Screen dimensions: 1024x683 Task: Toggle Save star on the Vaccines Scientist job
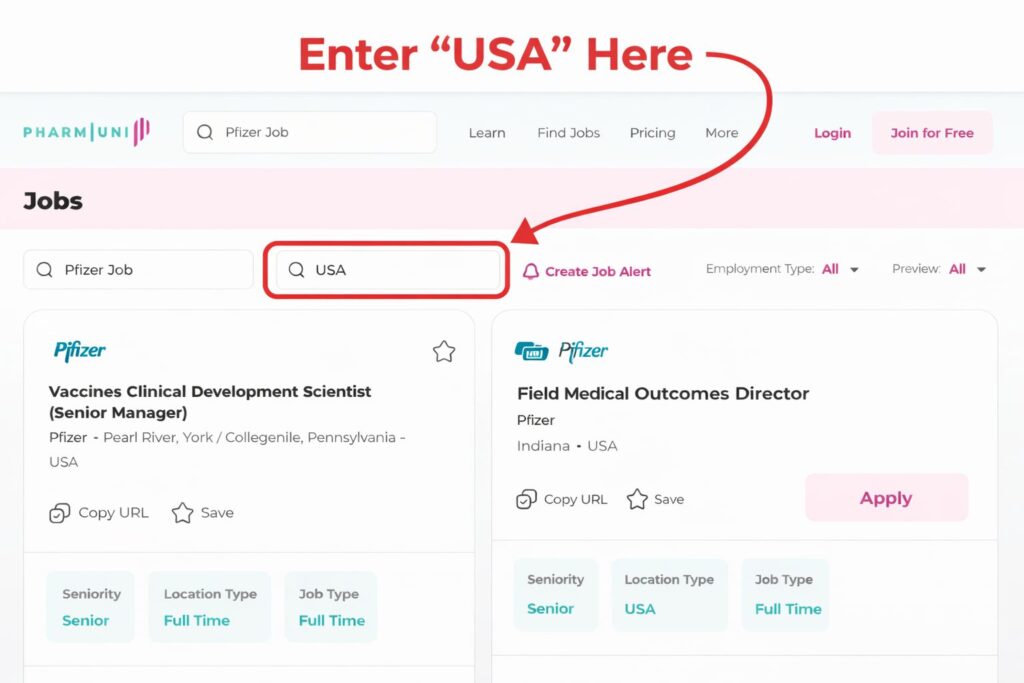(x=183, y=513)
